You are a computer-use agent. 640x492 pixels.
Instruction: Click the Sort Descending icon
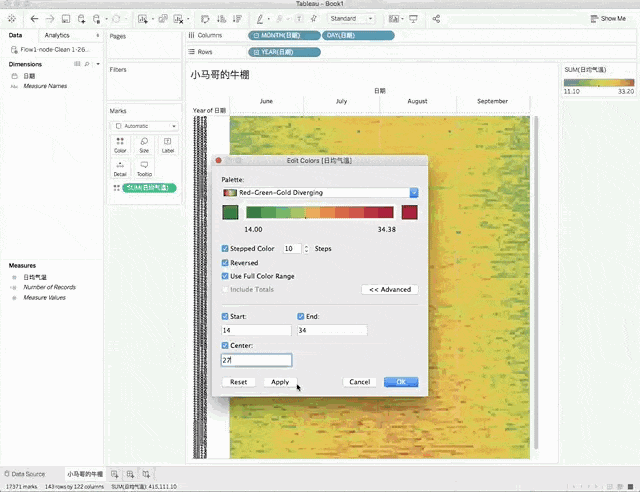click(237, 19)
